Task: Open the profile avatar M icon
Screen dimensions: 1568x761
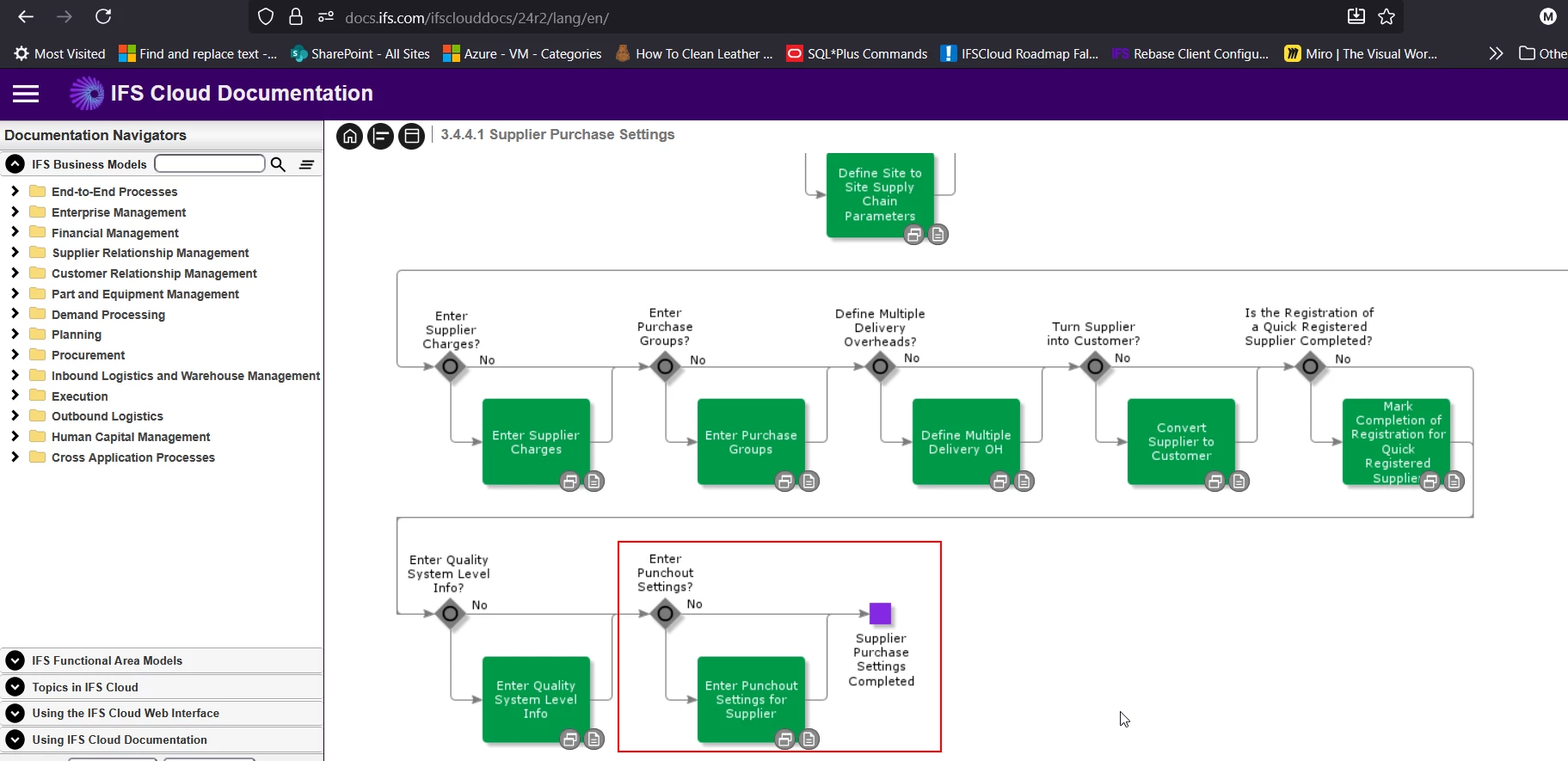Action: pyautogui.click(x=1548, y=16)
